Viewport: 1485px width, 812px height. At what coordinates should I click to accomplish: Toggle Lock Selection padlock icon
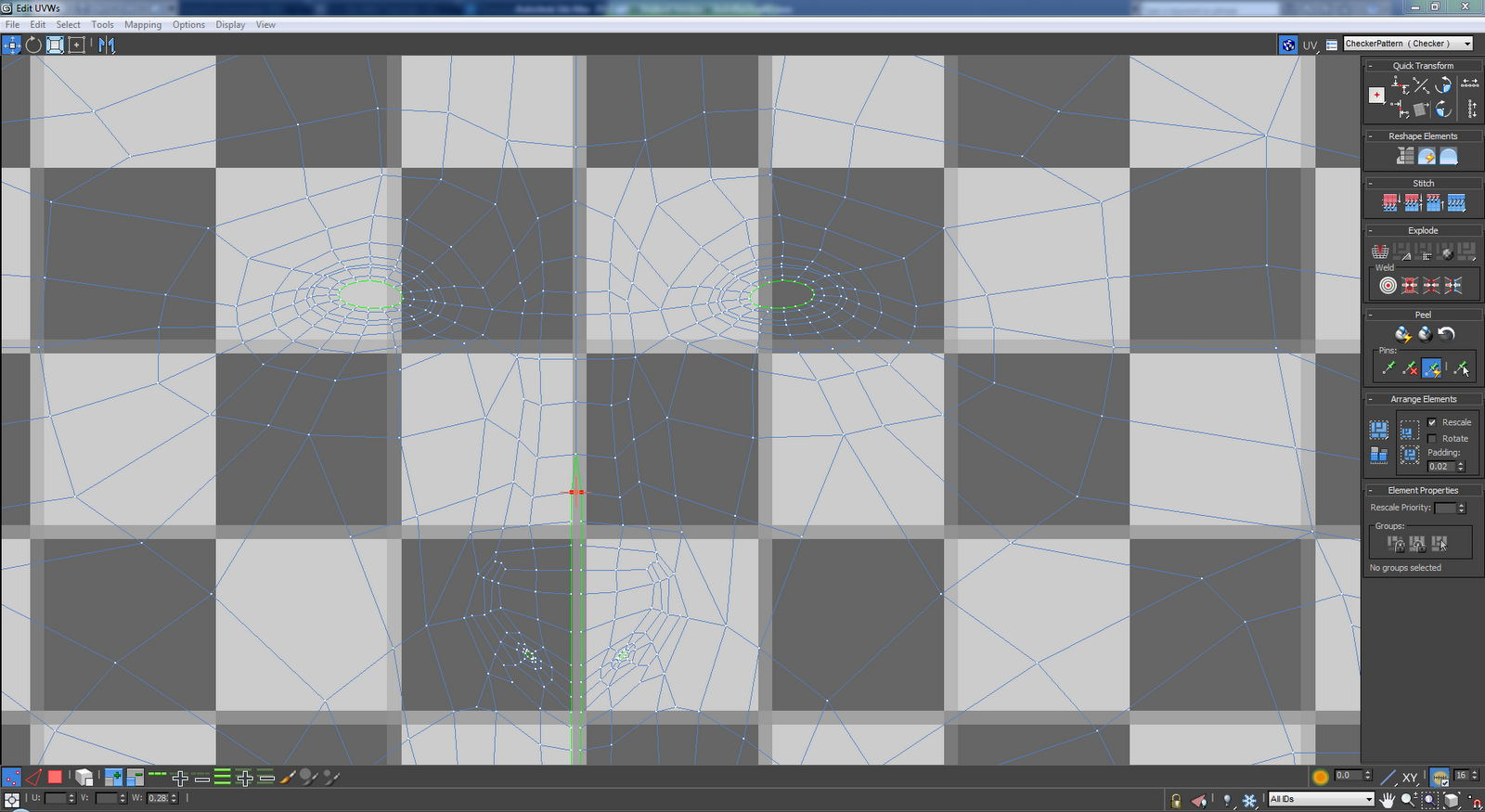1176,801
